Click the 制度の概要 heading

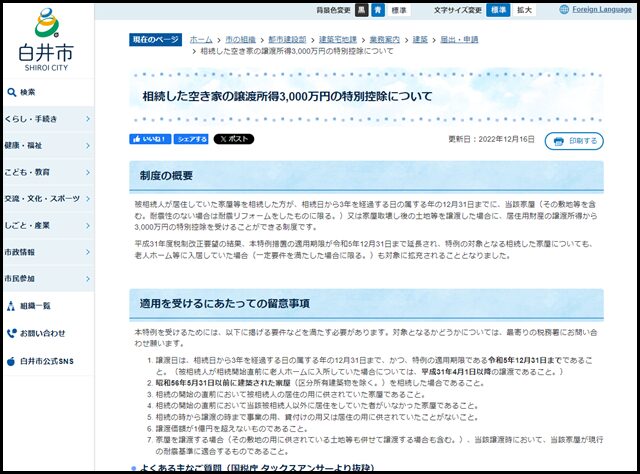click(x=166, y=176)
